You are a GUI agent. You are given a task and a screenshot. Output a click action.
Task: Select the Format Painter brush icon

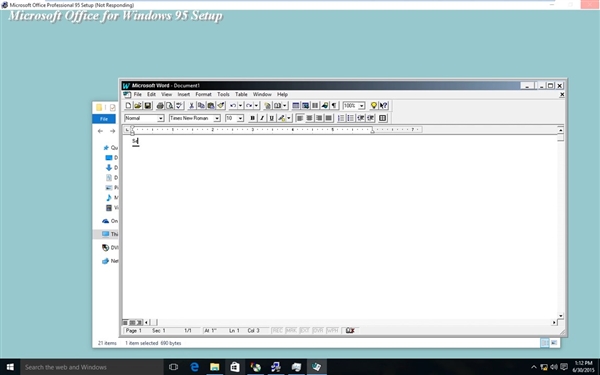220,106
